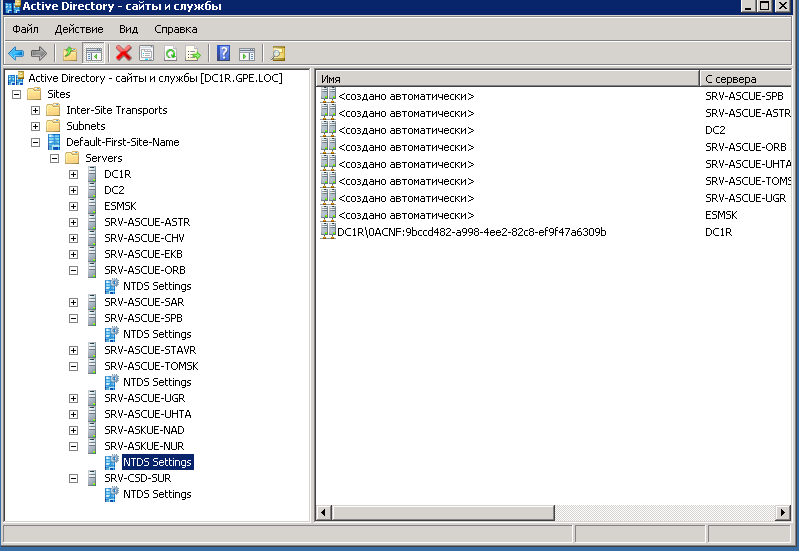The height and width of the screenshot is (551, 799).
Task: Click the Export list toolbar icon
Action: pos(193,54)
